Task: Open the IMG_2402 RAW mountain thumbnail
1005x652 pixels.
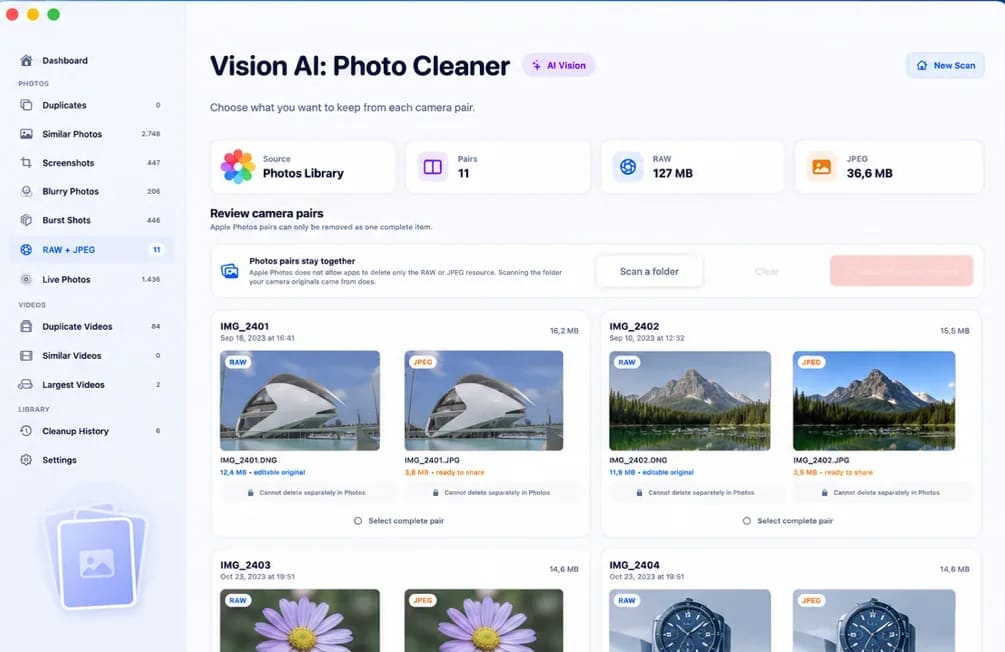Action: (x=690, y=400)
